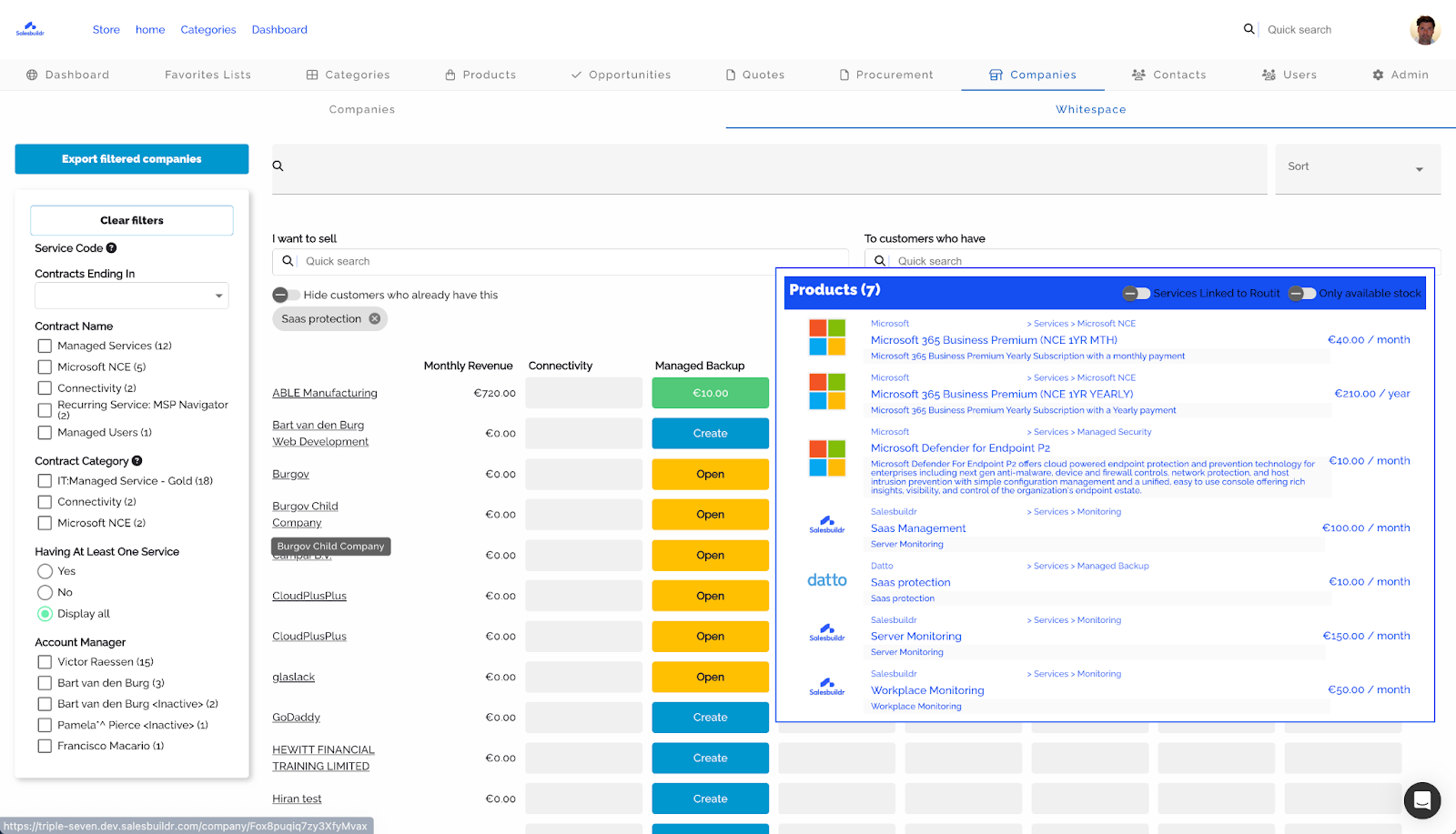Select Saas protection product from list

coord(911,582)
